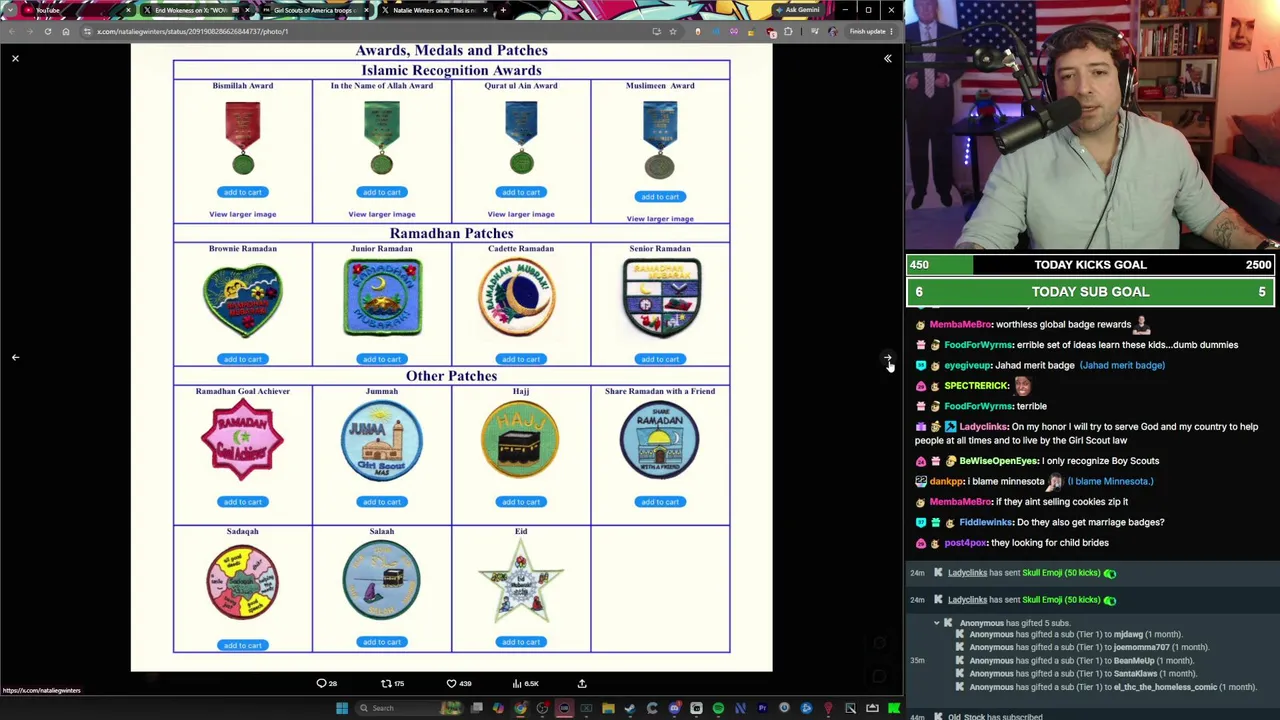The image size is (1280, 720).
Task: Collapse the side panel with the double-arrow icon
Action: click(x=887, y=58)
